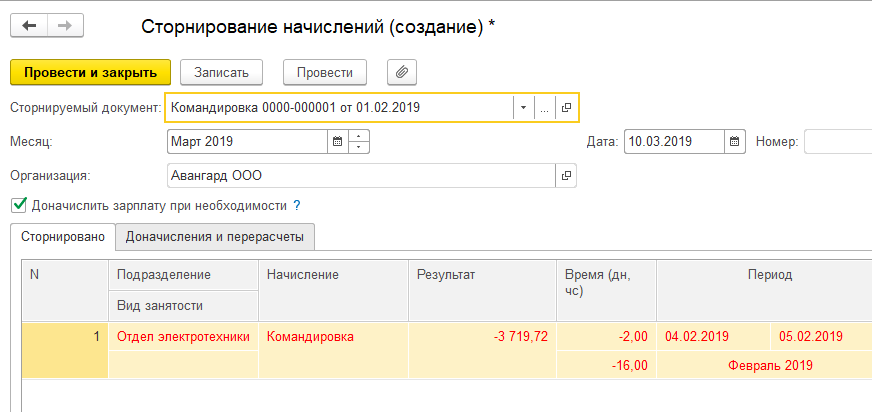Switch to the Сторнировано tab
872x412 pixels.
click(x=62, y=236)
